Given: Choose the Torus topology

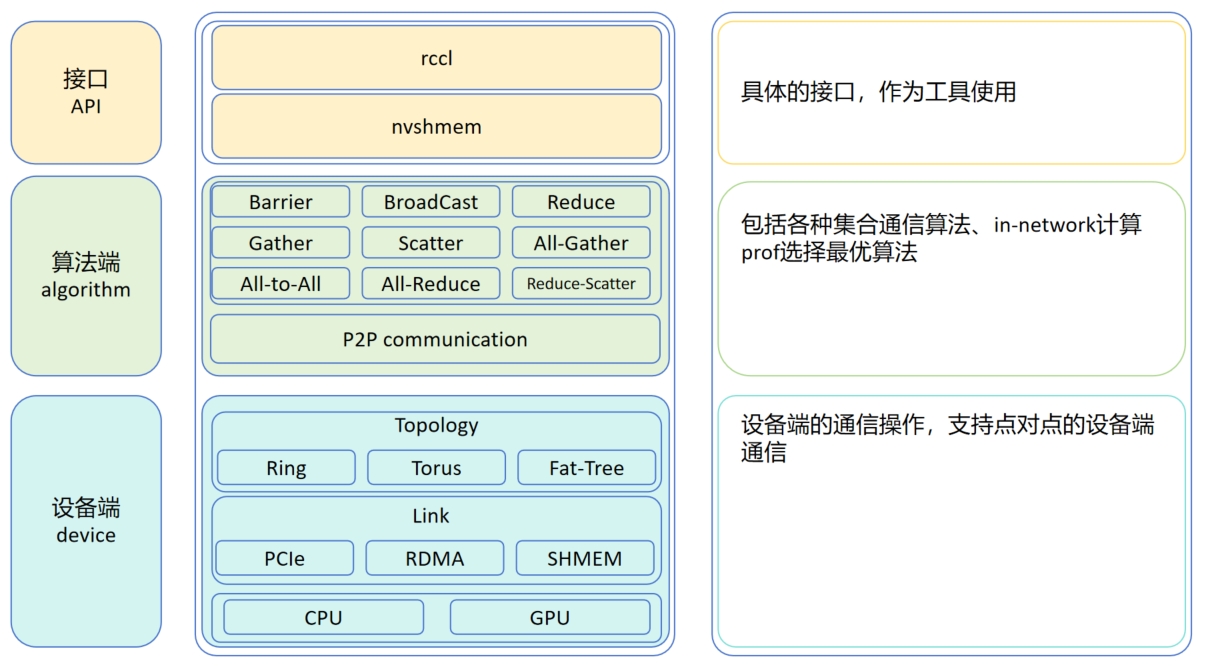Looking at the screenshot, I should (436, 467).
